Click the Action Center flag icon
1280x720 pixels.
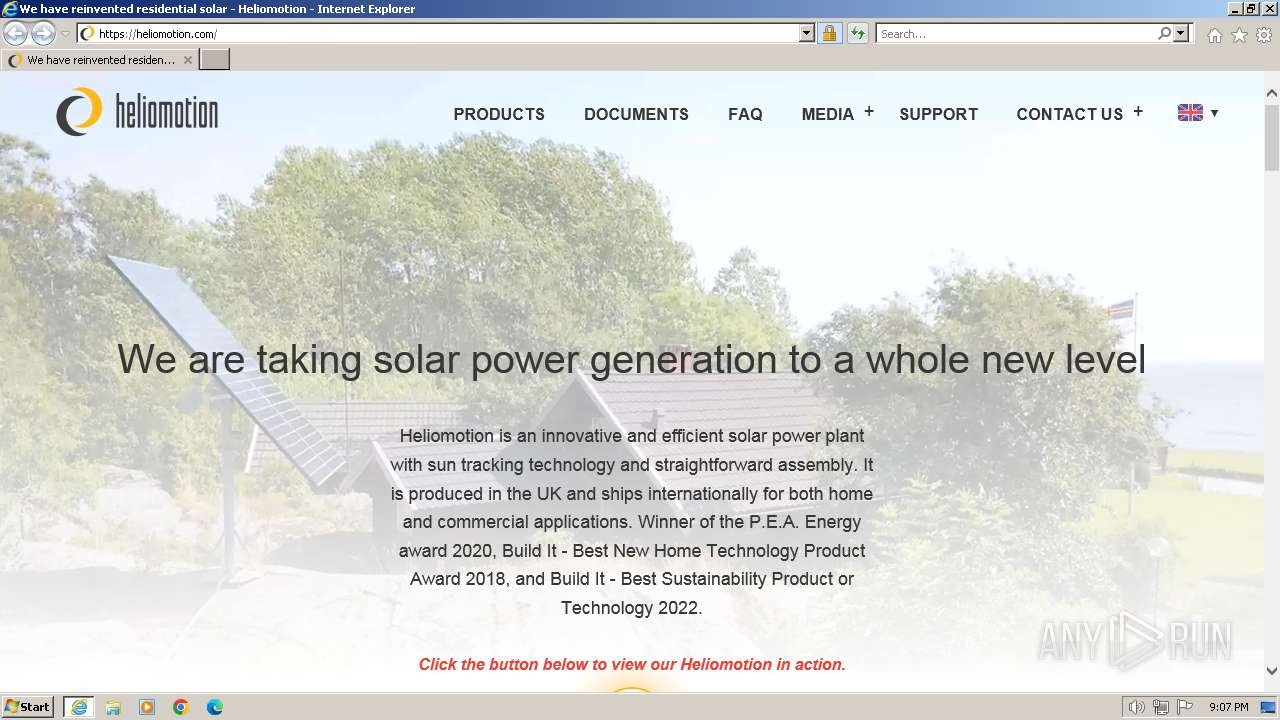1185,707
